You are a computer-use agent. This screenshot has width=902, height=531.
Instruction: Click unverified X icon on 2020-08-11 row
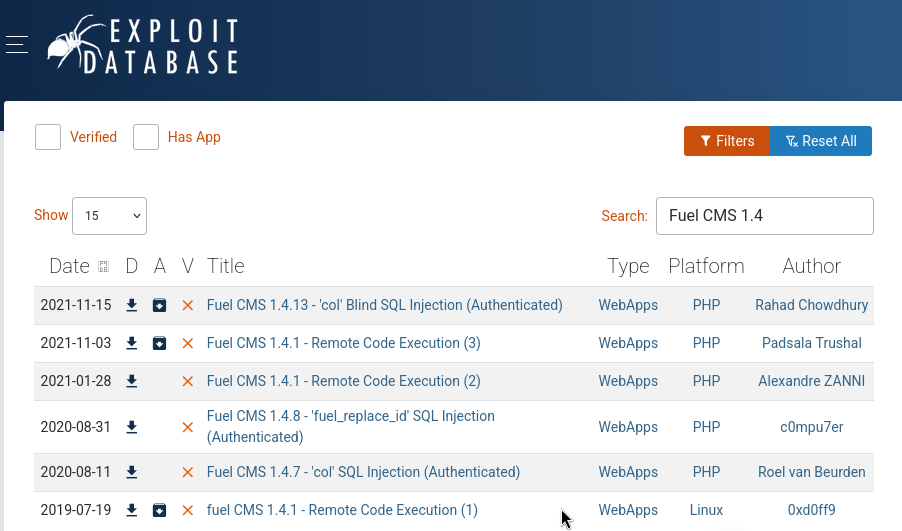(188, 472)
